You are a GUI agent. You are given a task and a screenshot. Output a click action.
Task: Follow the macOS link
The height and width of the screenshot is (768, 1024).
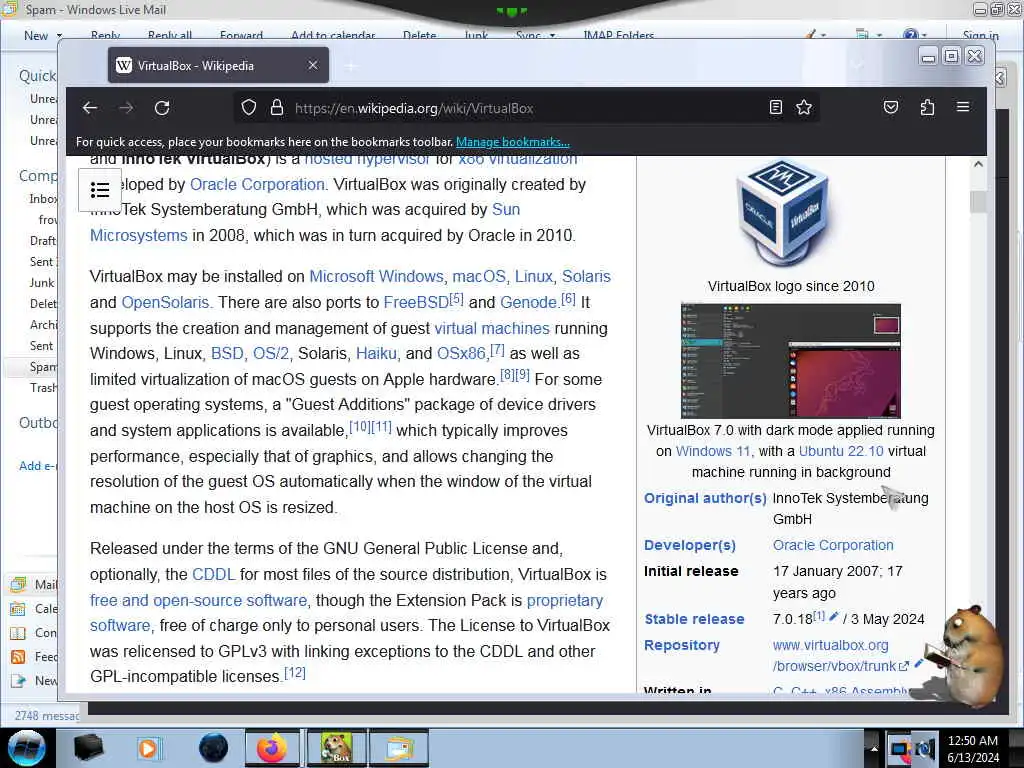(479, 277)
